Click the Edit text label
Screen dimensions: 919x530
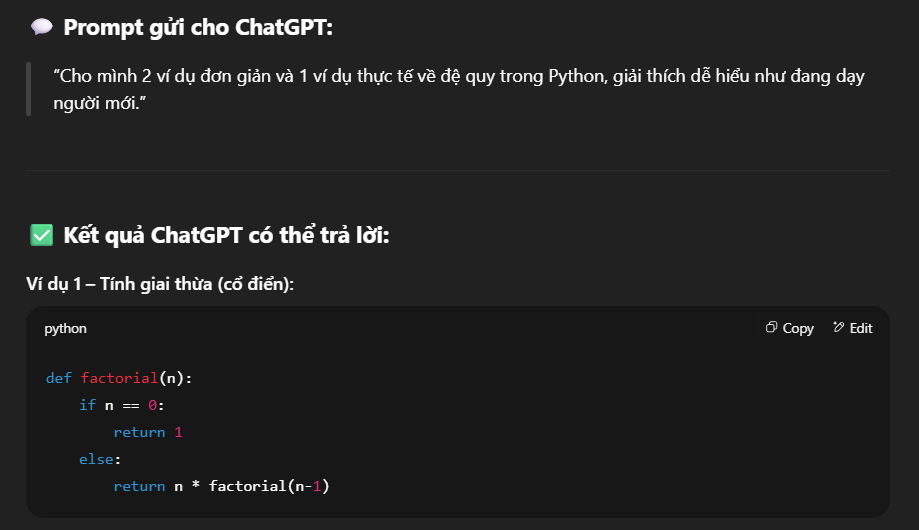[861, 328]
